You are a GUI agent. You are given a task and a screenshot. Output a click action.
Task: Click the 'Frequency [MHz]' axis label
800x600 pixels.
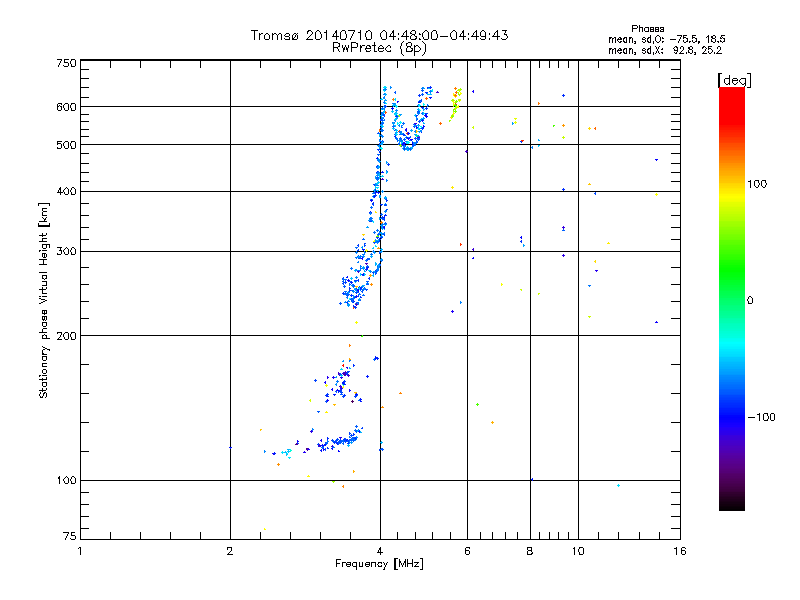point(379,564)
